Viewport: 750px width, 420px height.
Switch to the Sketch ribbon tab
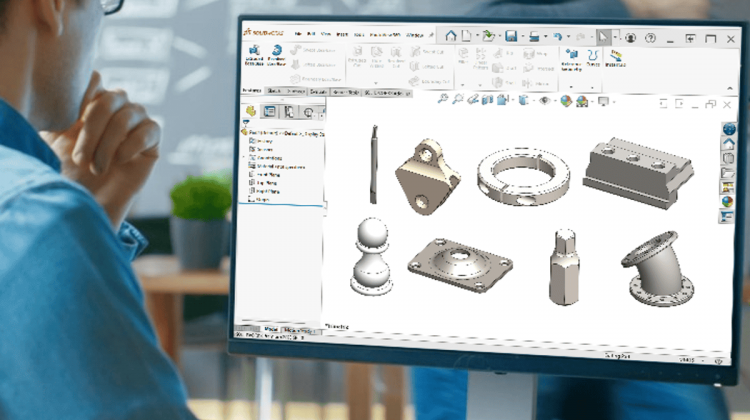point(274,91)
